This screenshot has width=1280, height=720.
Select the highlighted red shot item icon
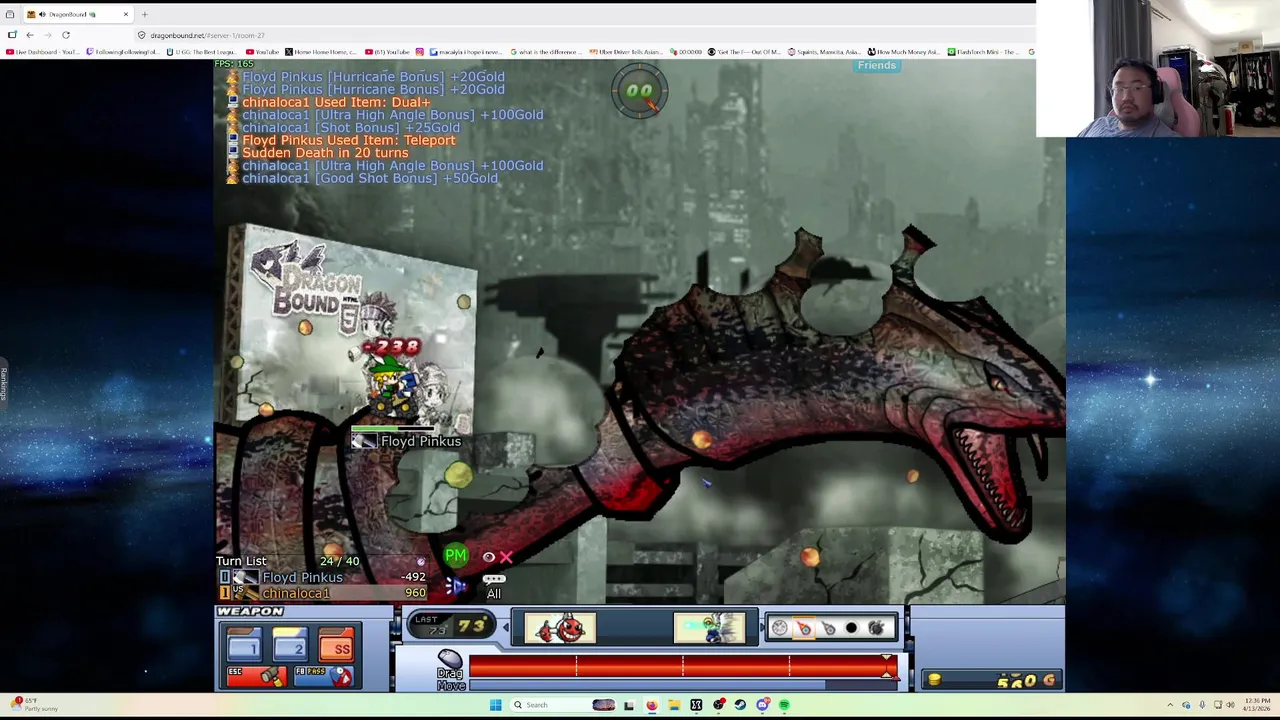point(804,628)
